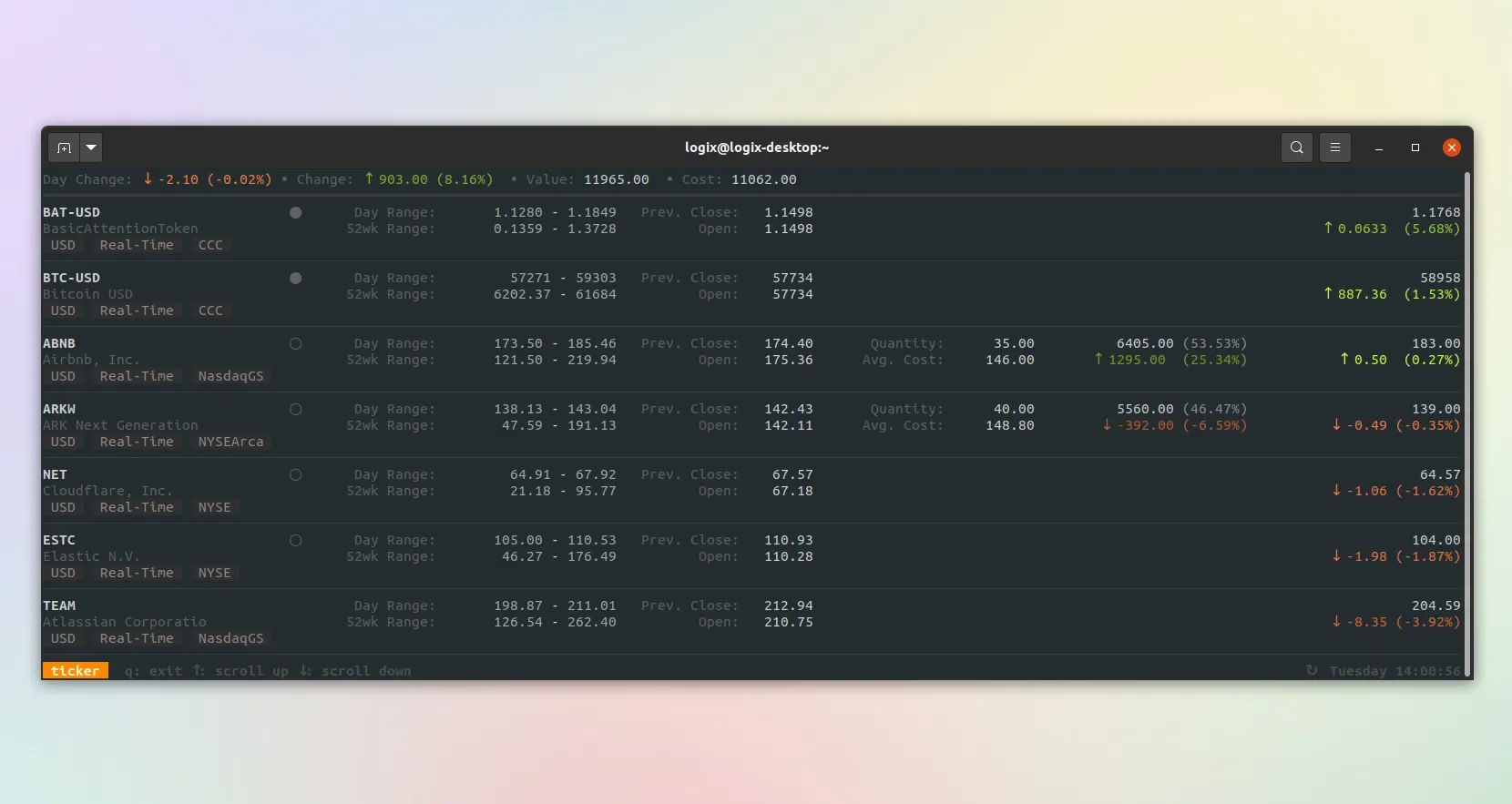Viewport: 1512px width, 804px height.
Task: Click the terminal vertical scrollbar
Action: tap(1467, 423)
